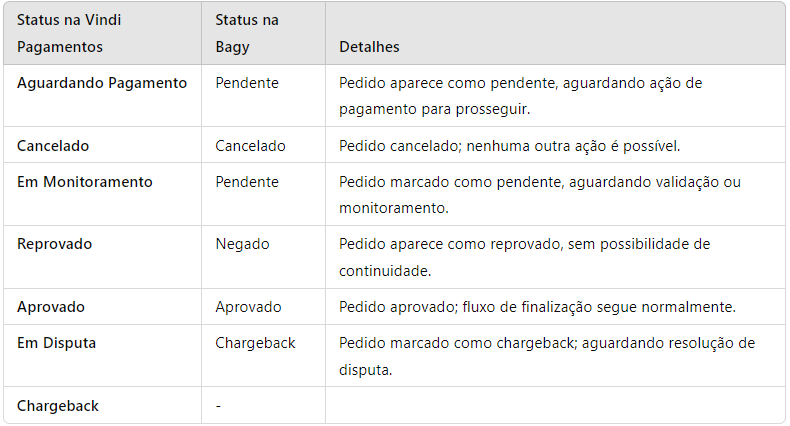Viewport: 790px width, 426px height.
Task: Select 'Chargeback' in the Bagy status column
Action: point(255,343)
